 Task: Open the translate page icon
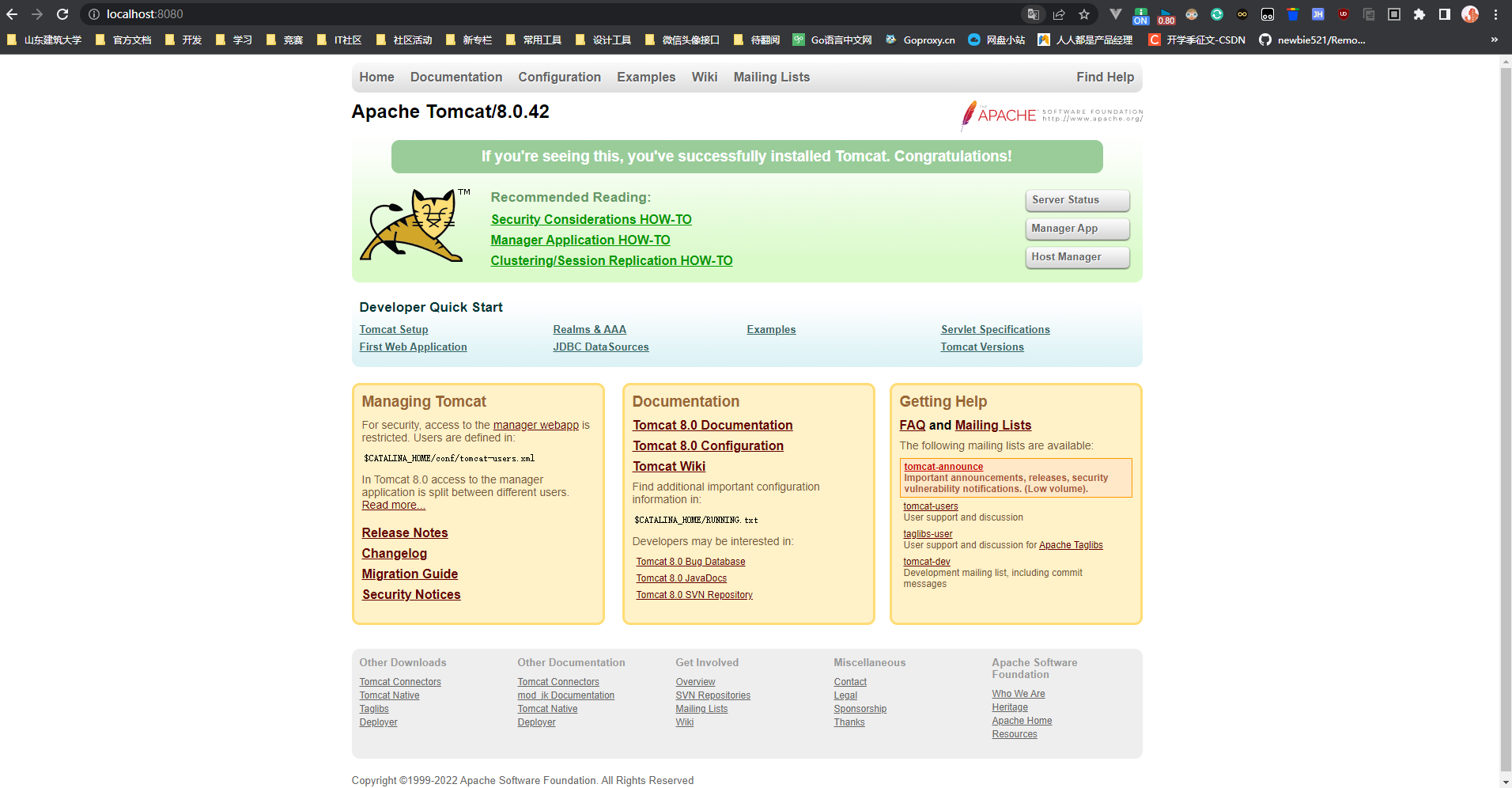pyautogui.click(x=1033, y=14)
